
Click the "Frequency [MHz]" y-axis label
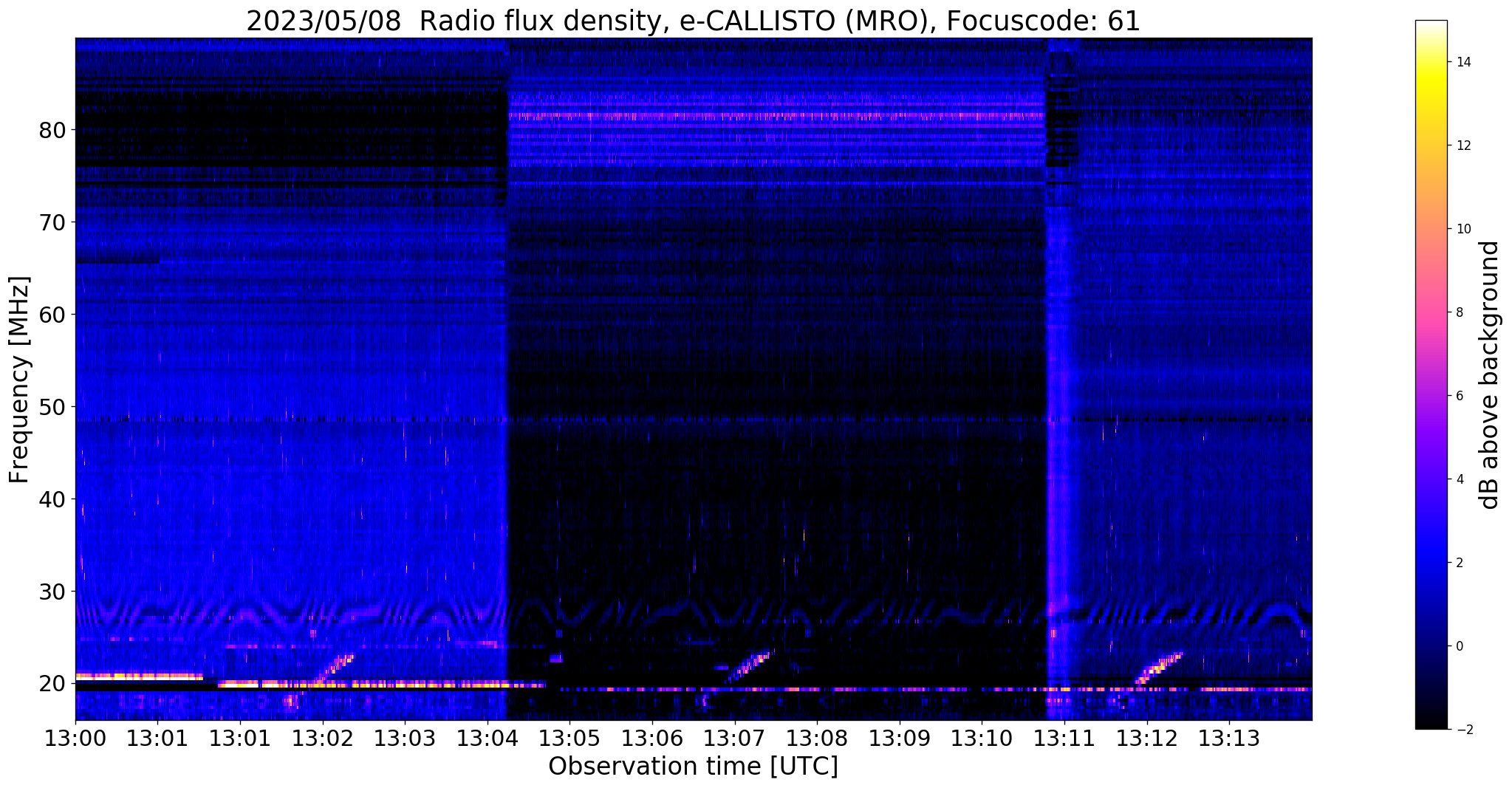pos(19,380)
